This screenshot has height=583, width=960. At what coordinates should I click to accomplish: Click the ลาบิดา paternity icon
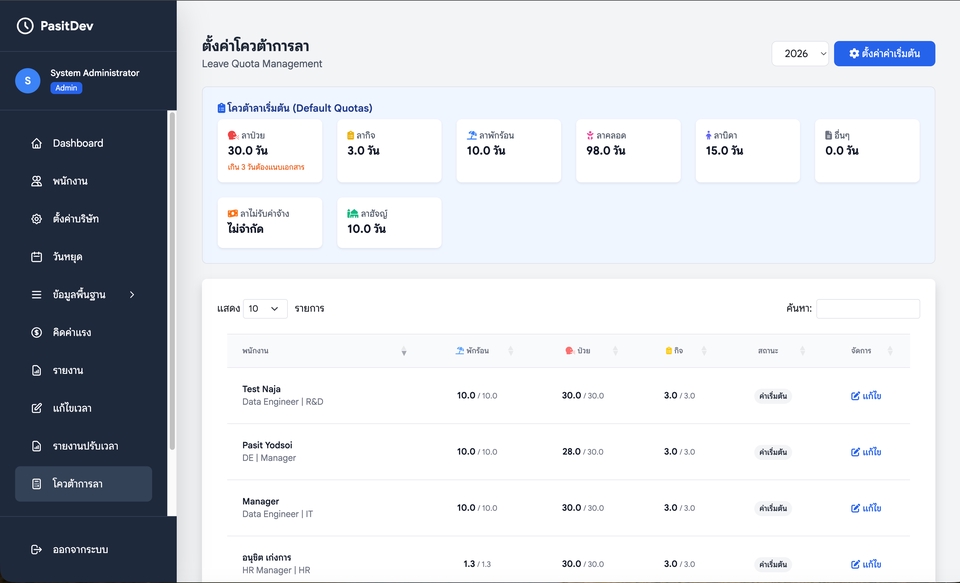[708, 135]
